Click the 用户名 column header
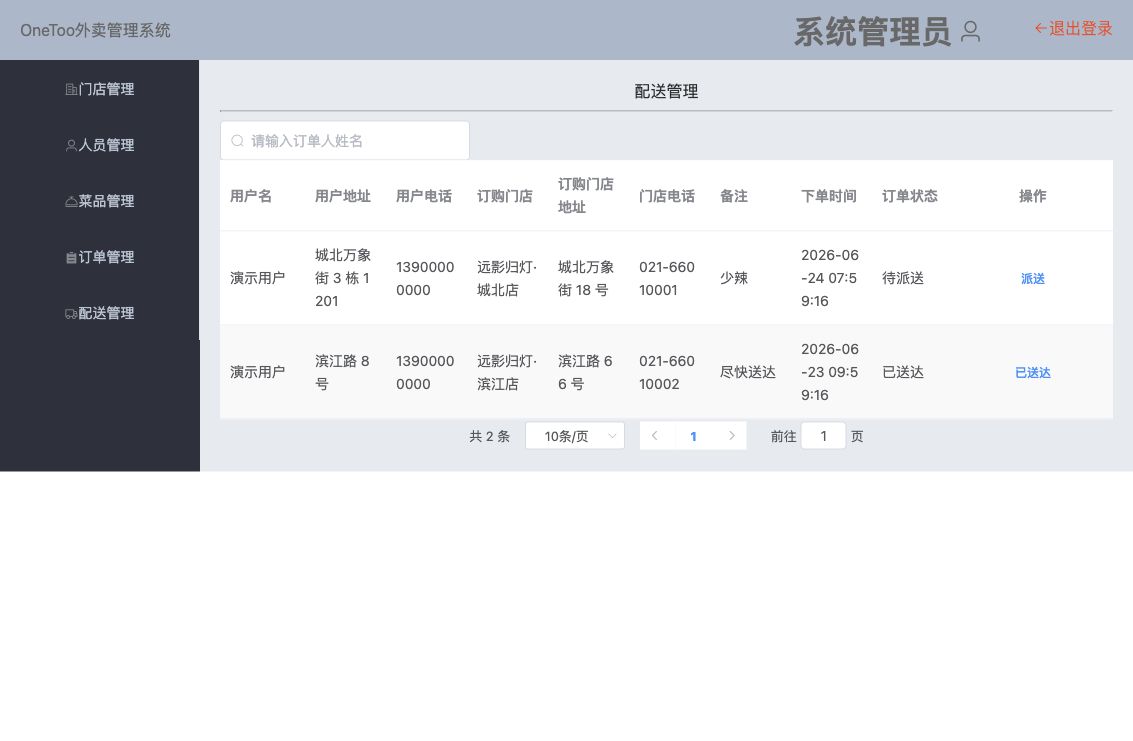Screen dimensions: 1133x741 [251, 196]
